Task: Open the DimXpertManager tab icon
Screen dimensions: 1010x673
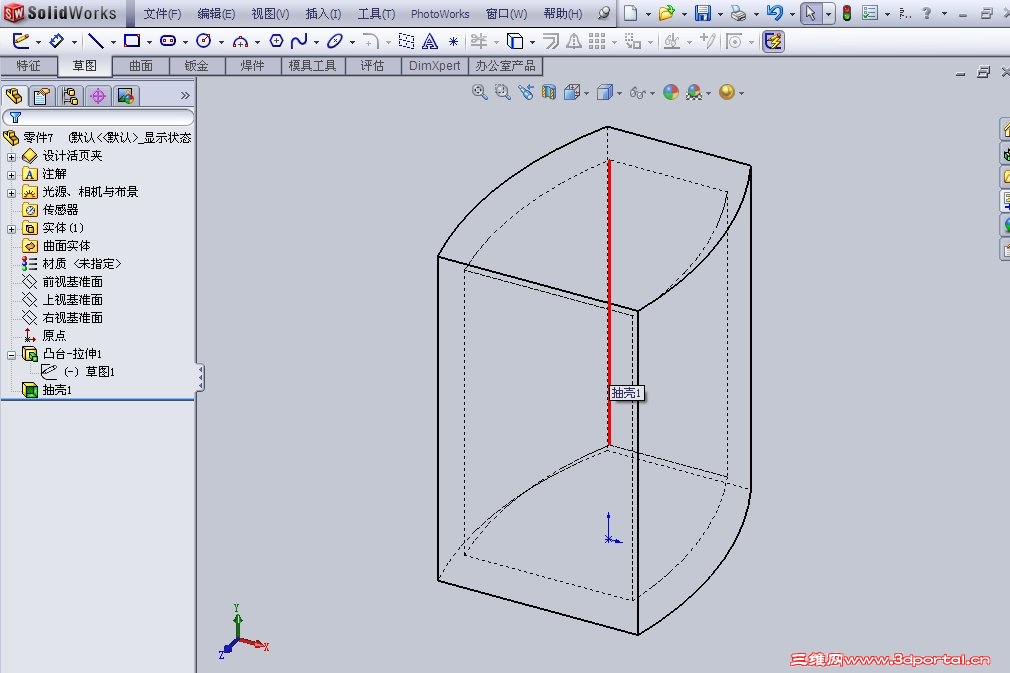Action: (98, 97)
